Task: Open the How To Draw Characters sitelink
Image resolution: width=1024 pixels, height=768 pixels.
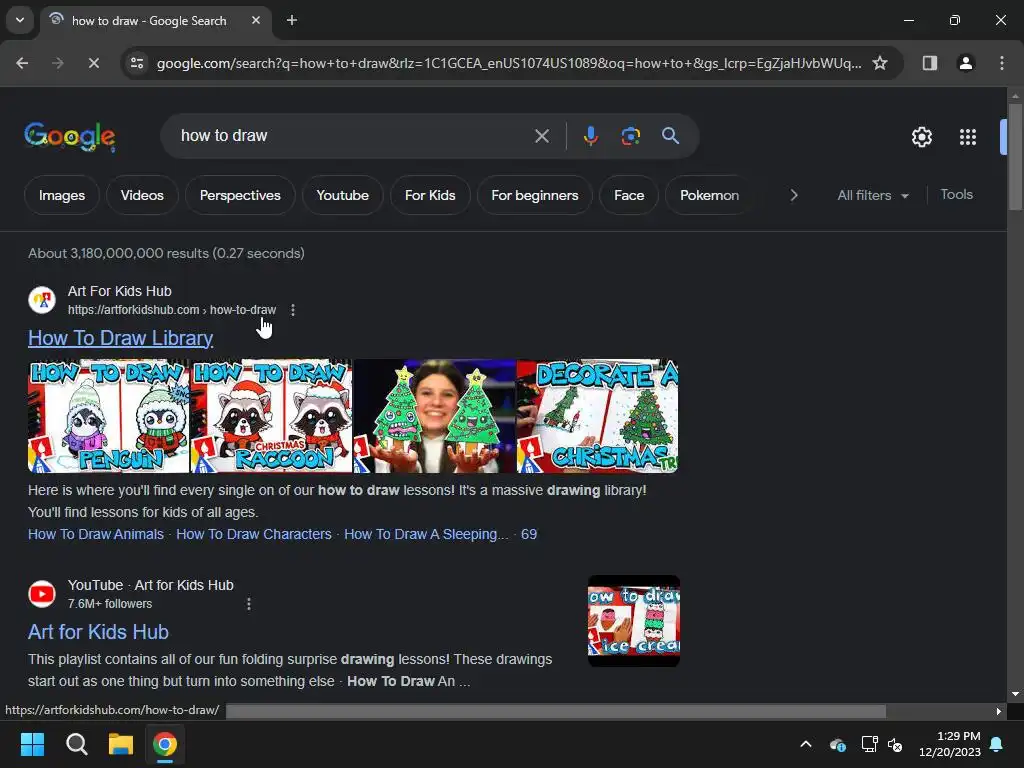Action: 254,534
